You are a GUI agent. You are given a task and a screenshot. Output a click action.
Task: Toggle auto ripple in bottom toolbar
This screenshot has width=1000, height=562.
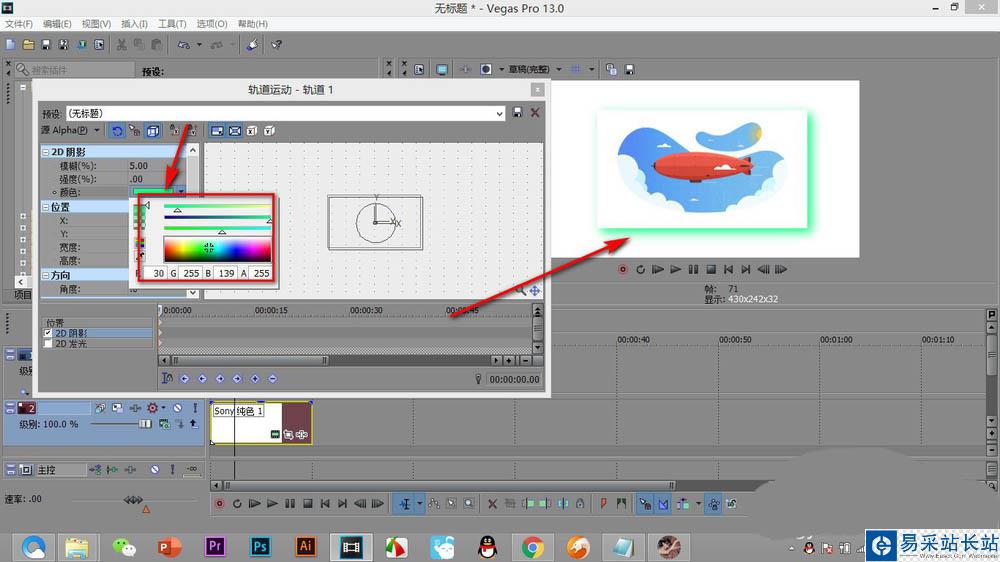pos(682,503)
